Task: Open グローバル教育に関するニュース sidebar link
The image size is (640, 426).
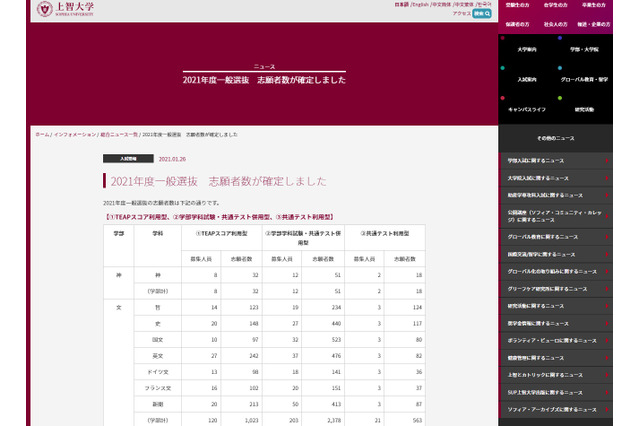Action: pos(556,237)
